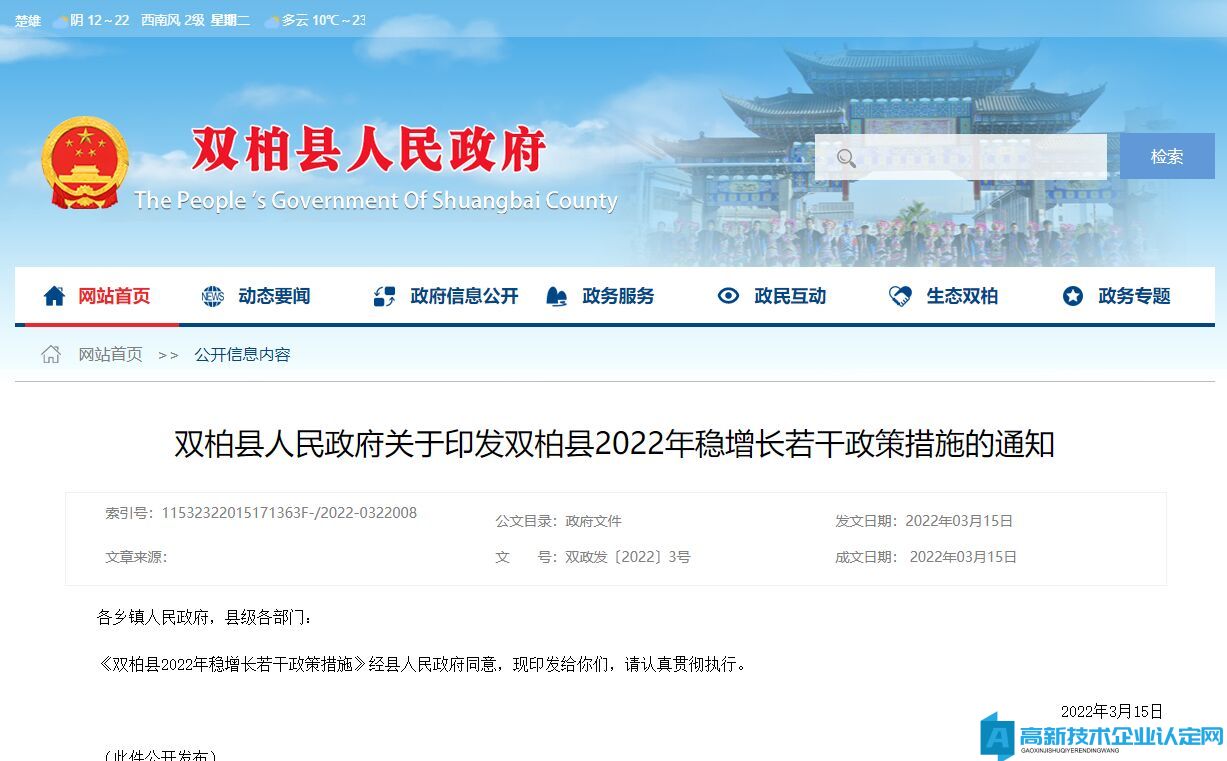Click the 检索 search button
This screenshot has width=1227, height=761.
coord(1167,156)
